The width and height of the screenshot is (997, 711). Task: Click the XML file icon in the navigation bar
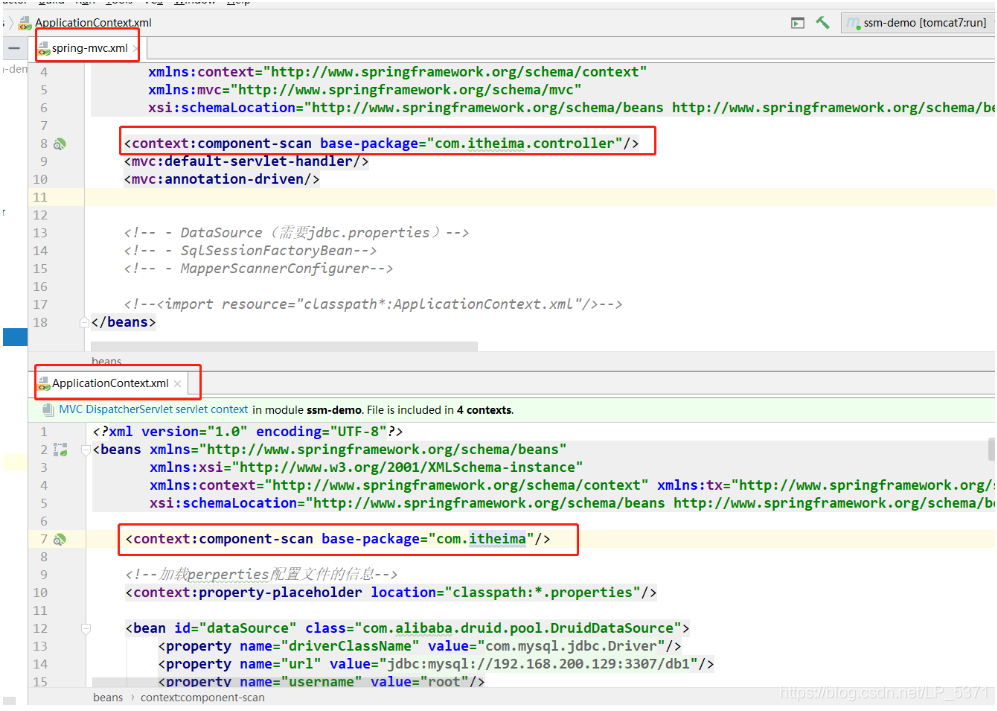[x=25, y=24]
